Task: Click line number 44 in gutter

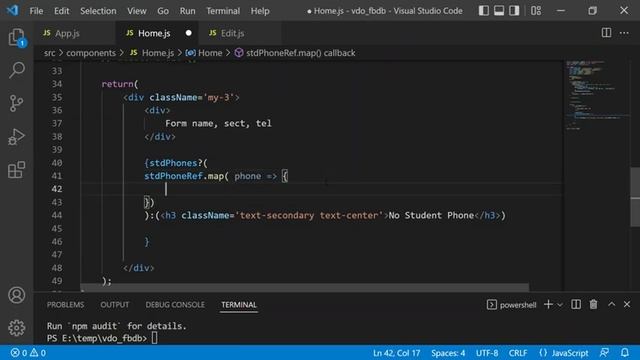Action: click(x=57, y=215)
